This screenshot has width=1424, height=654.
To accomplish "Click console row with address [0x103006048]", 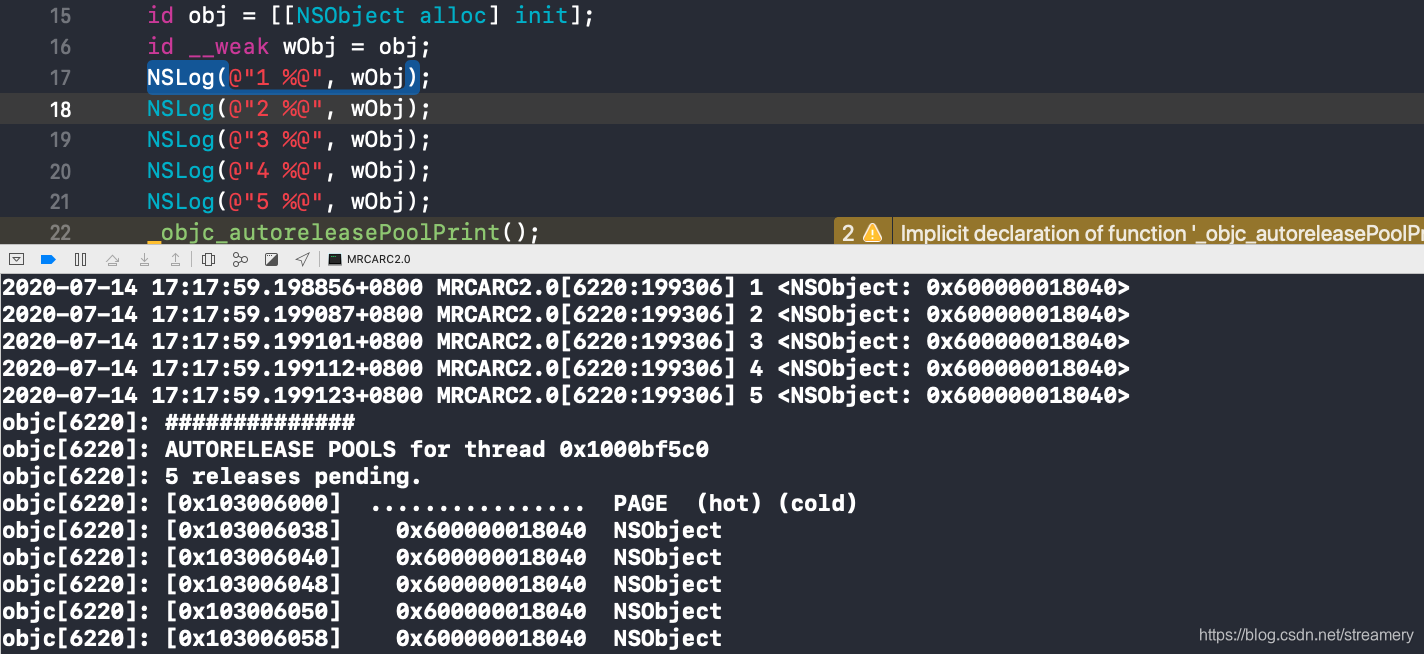I will click(x=362, y=585).
